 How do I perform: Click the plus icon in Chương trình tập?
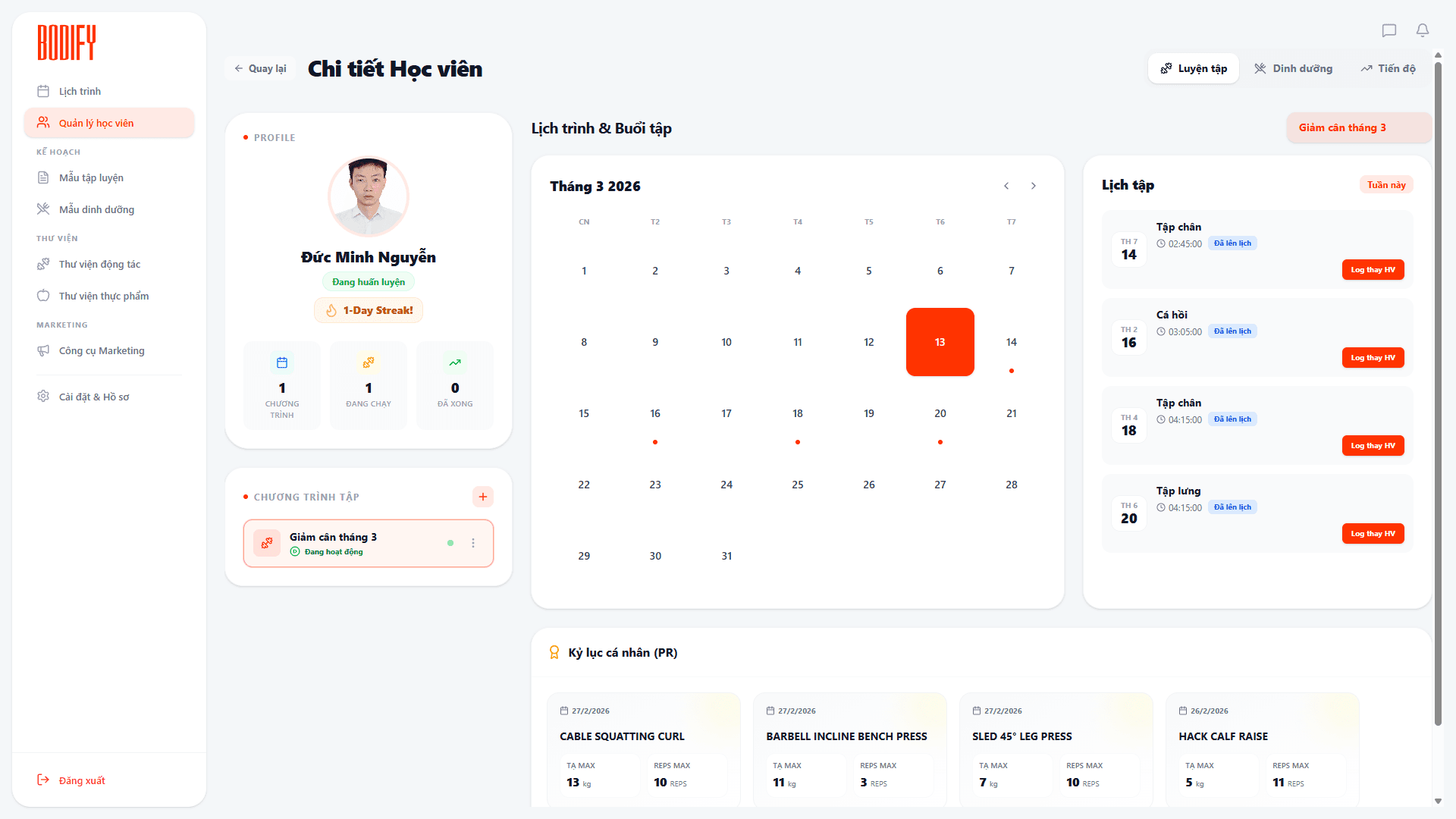(x=482, y=497)
